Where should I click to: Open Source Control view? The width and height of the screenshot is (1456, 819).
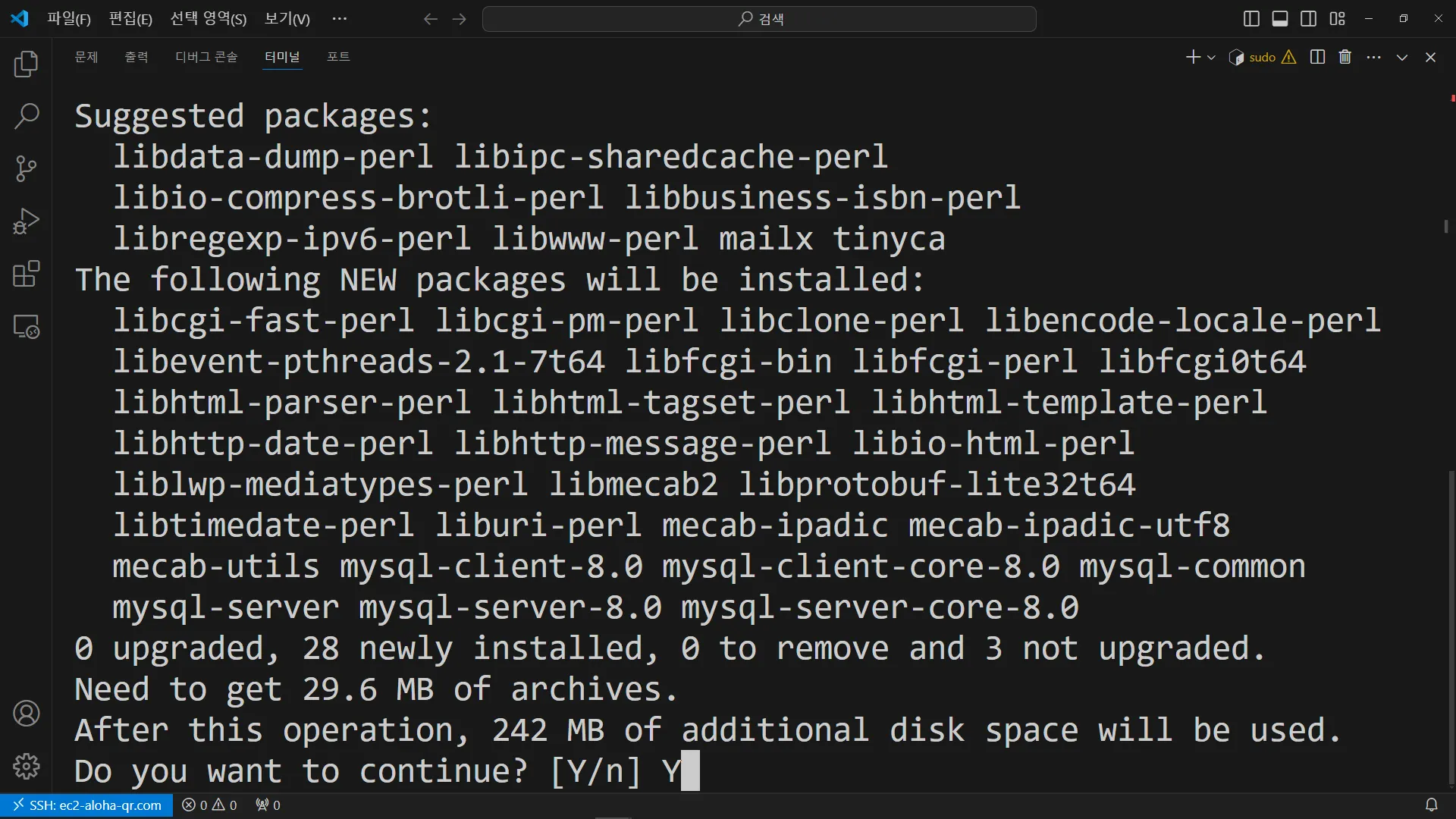[x=26, y=168]
